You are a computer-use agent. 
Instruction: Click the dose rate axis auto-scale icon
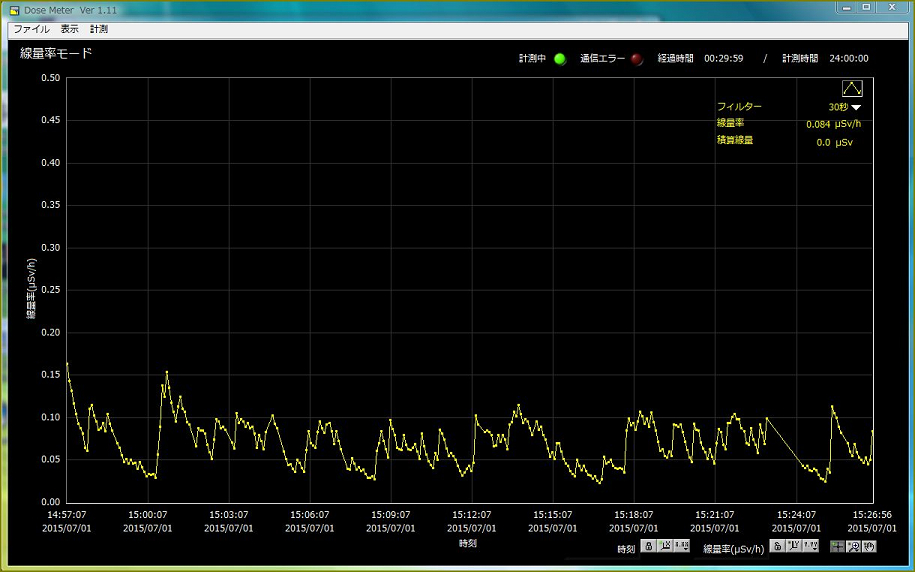[794, 546]
